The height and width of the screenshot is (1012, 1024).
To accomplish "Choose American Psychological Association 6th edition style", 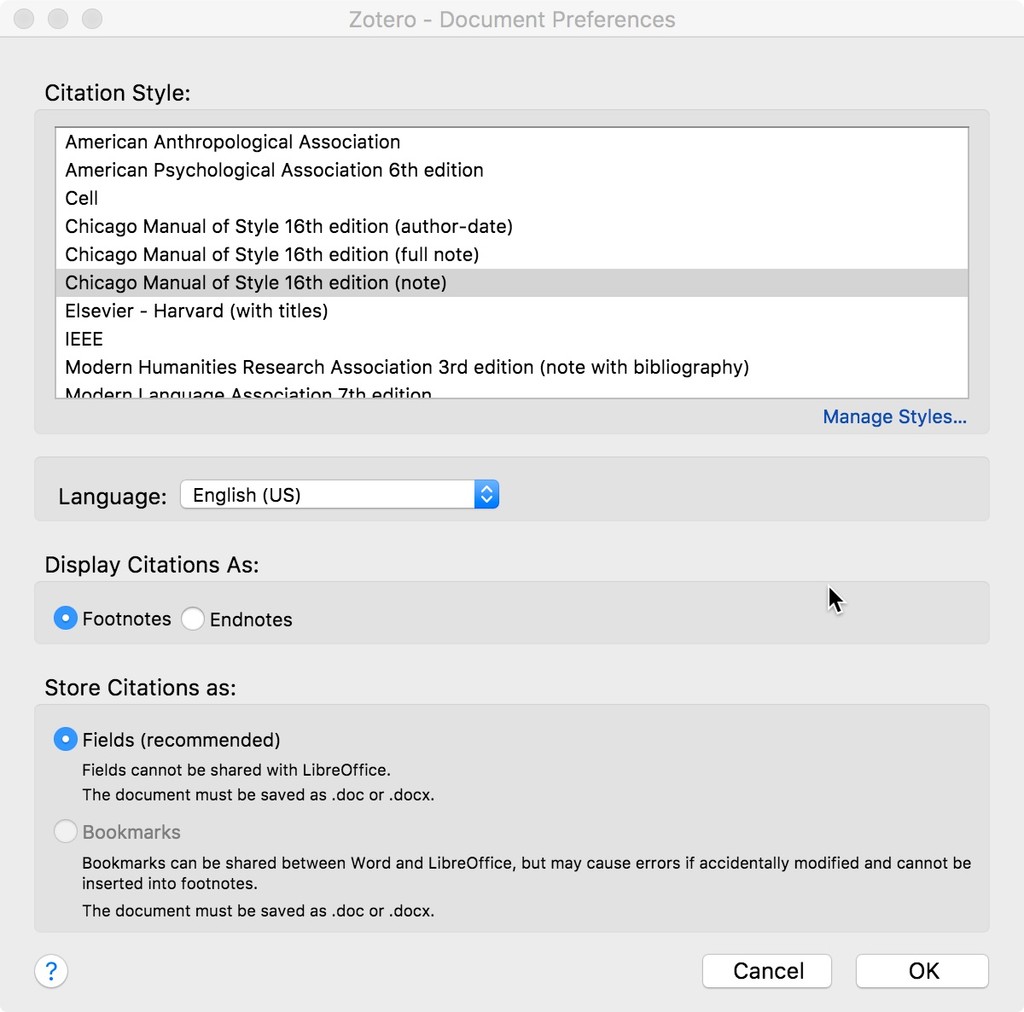I will click(274, 170).
